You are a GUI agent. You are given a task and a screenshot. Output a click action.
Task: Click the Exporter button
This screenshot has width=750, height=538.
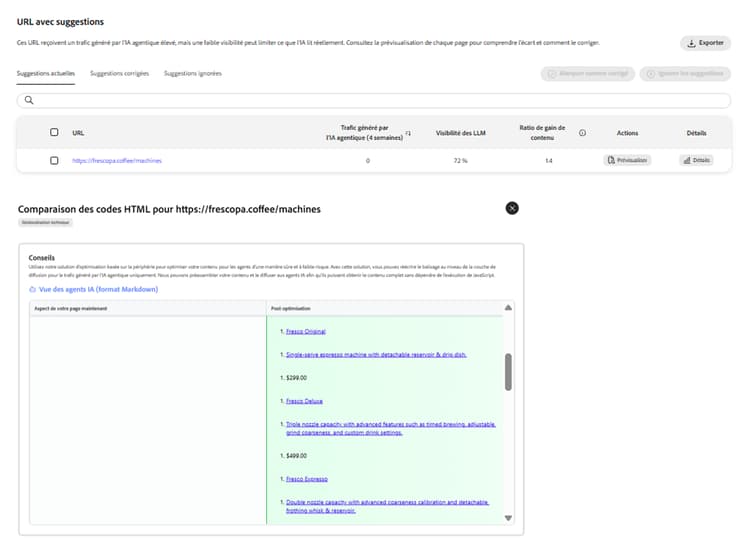[x=706, y=43]
